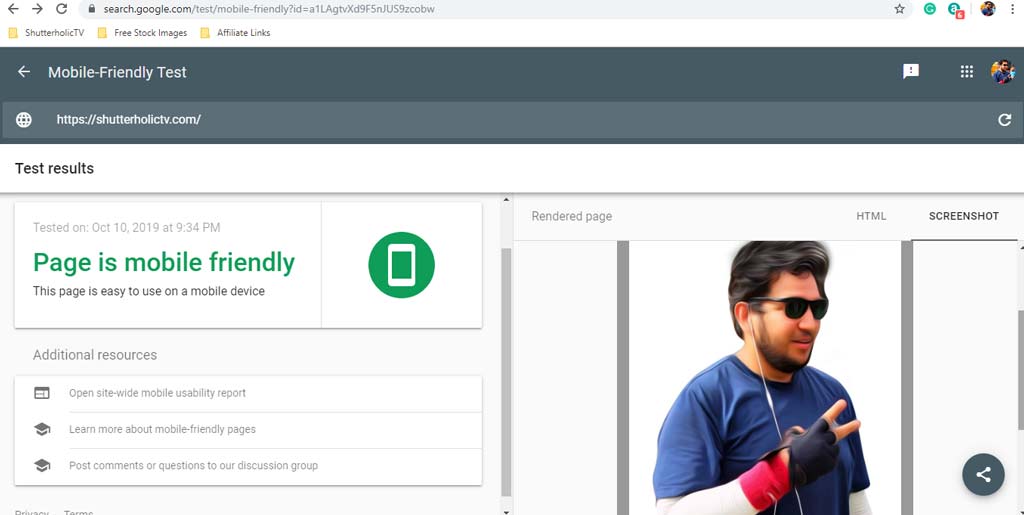Click the send feedback icon in header
This screenshot has width=1024, height=515.
point(911,72)
